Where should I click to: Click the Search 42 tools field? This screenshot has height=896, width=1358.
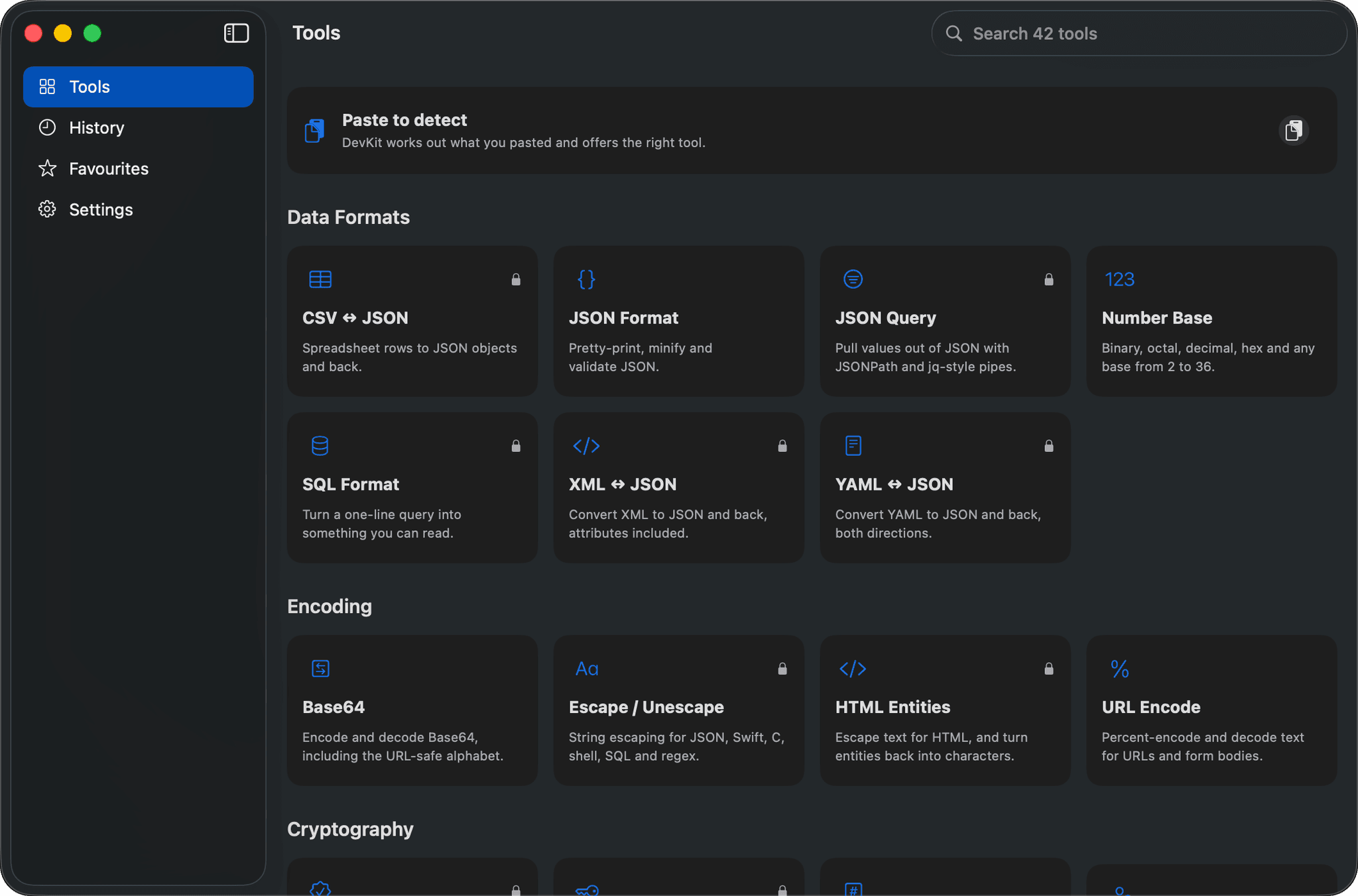1139,34
